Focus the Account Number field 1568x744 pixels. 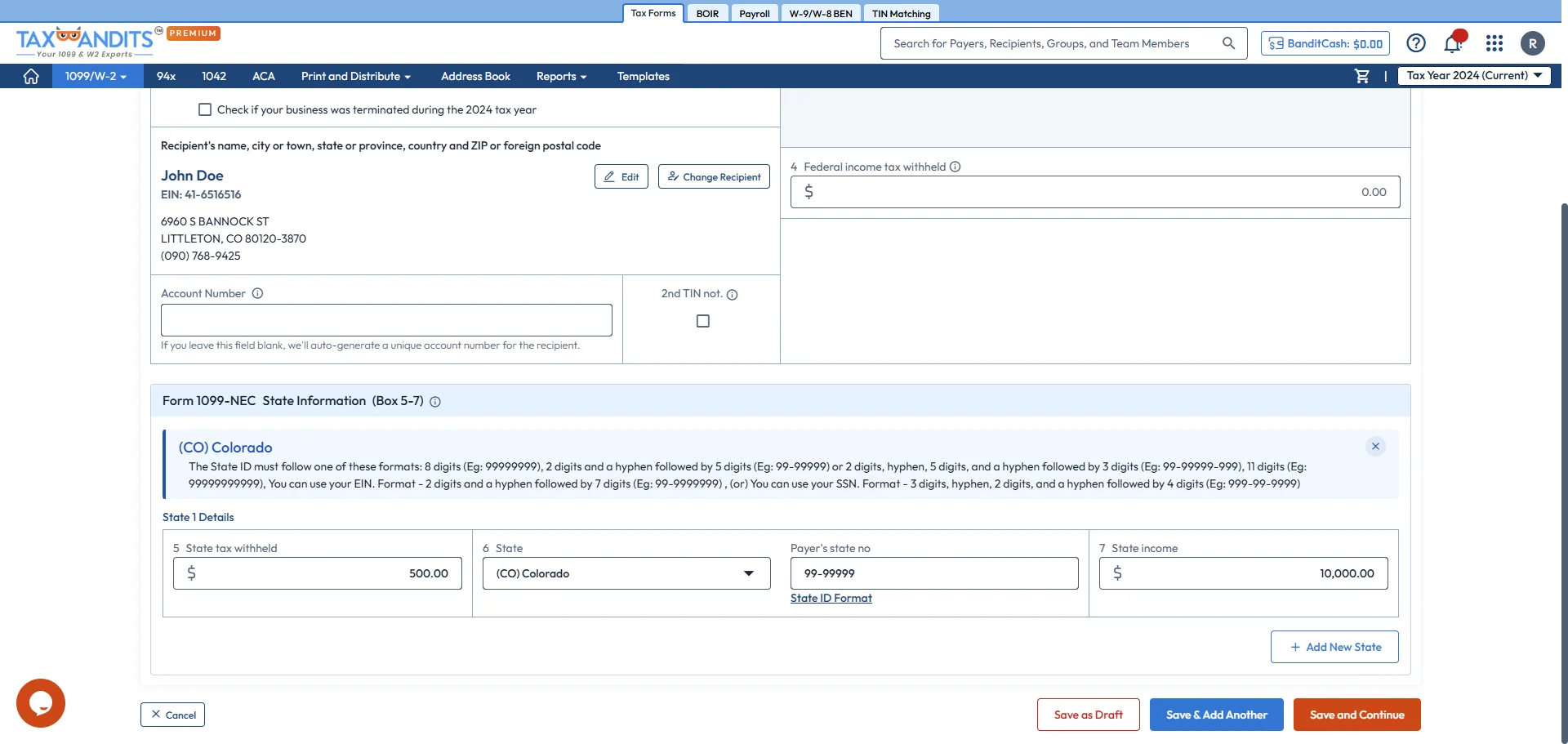[386, 320]
